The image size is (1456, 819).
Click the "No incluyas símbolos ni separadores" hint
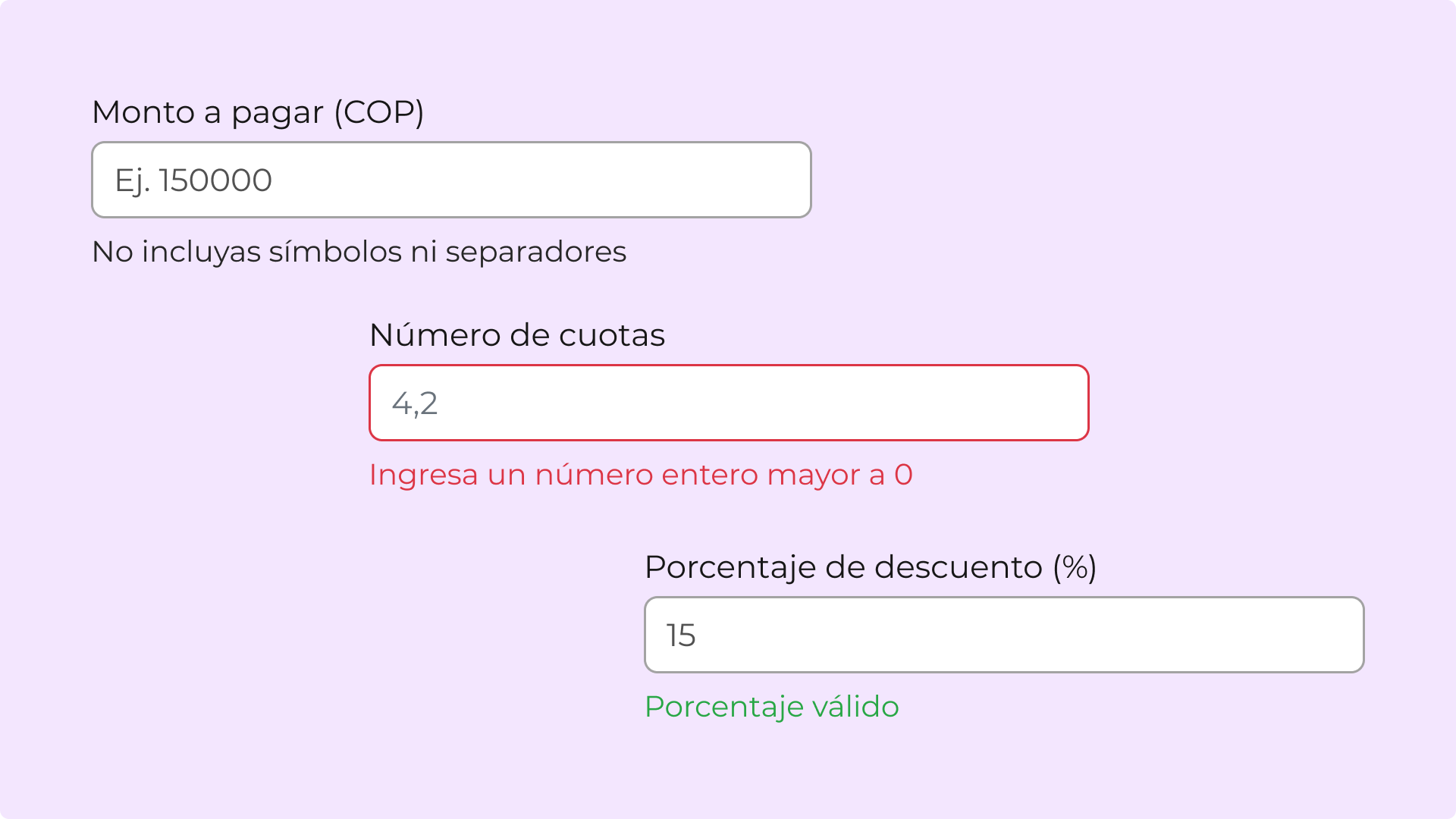coord(359,252)
